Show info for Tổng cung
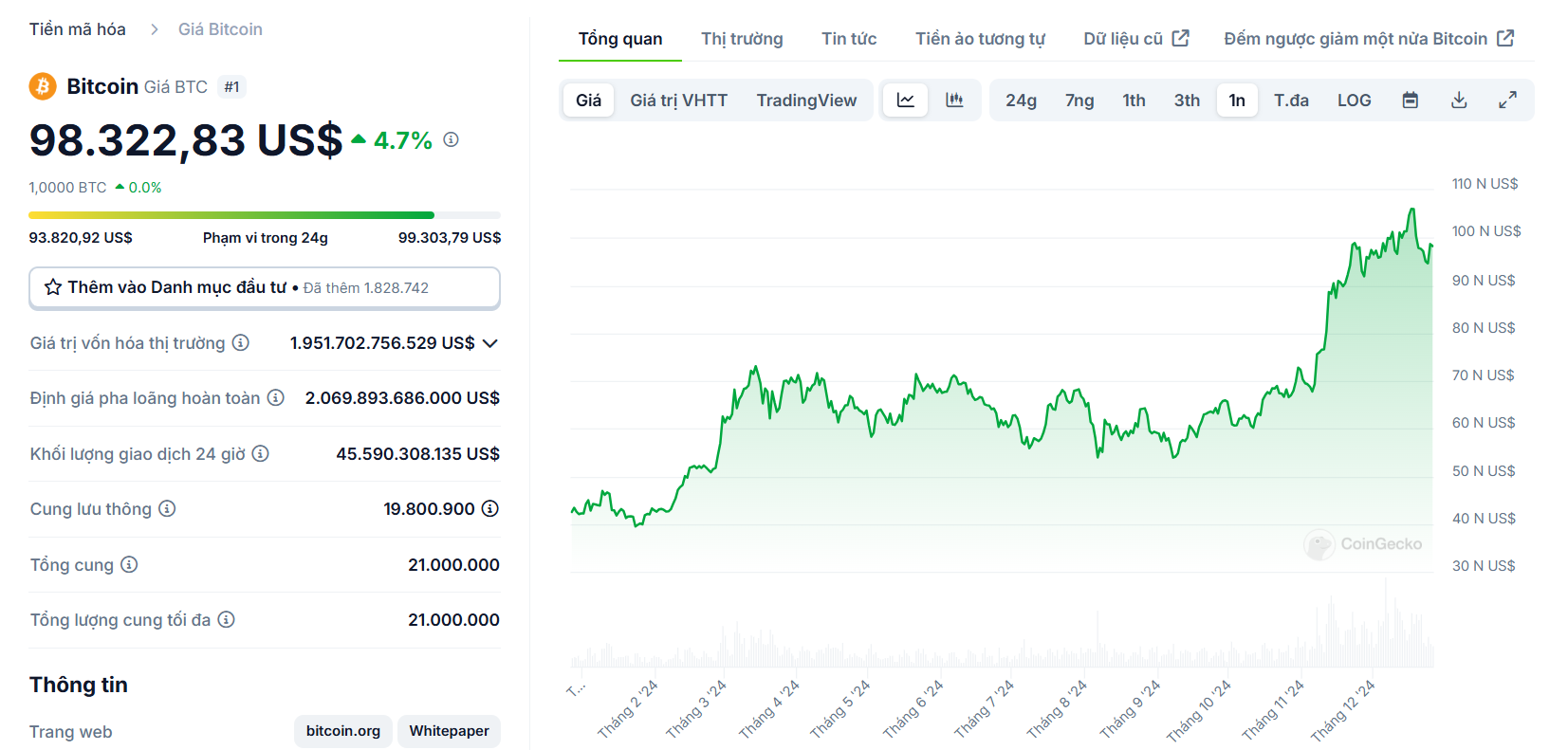Screen dimensions: 1568x750 click(x=129, y=564)
